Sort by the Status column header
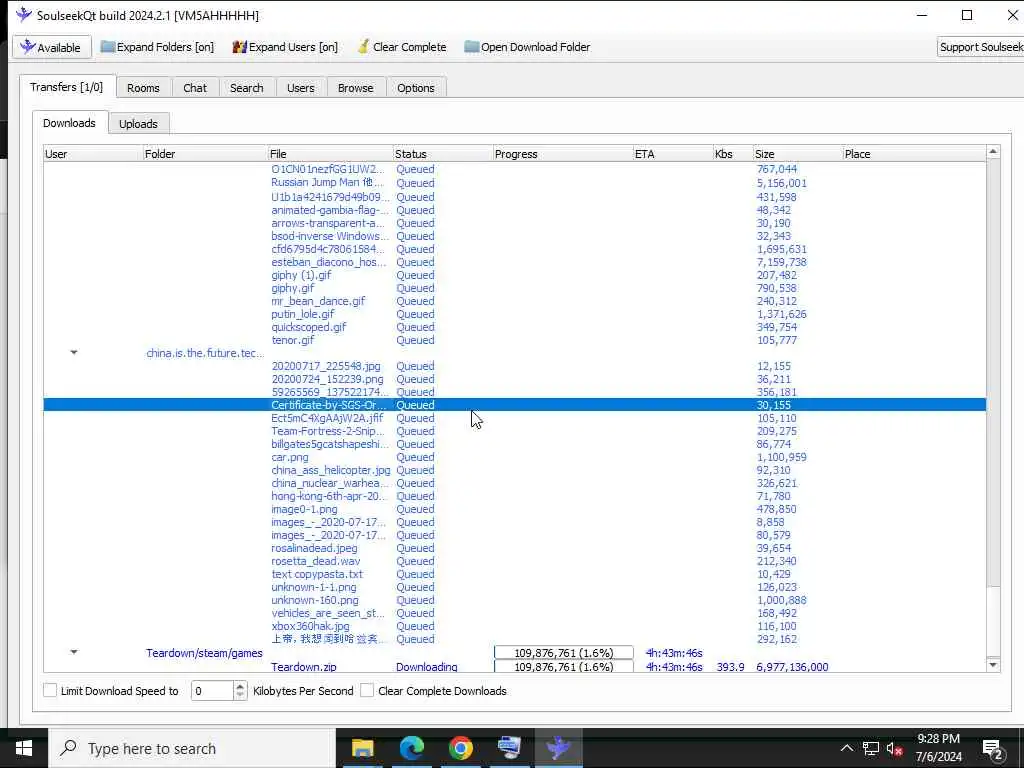Viewport: 1024px width, 768px height. (x=443, y=154)
